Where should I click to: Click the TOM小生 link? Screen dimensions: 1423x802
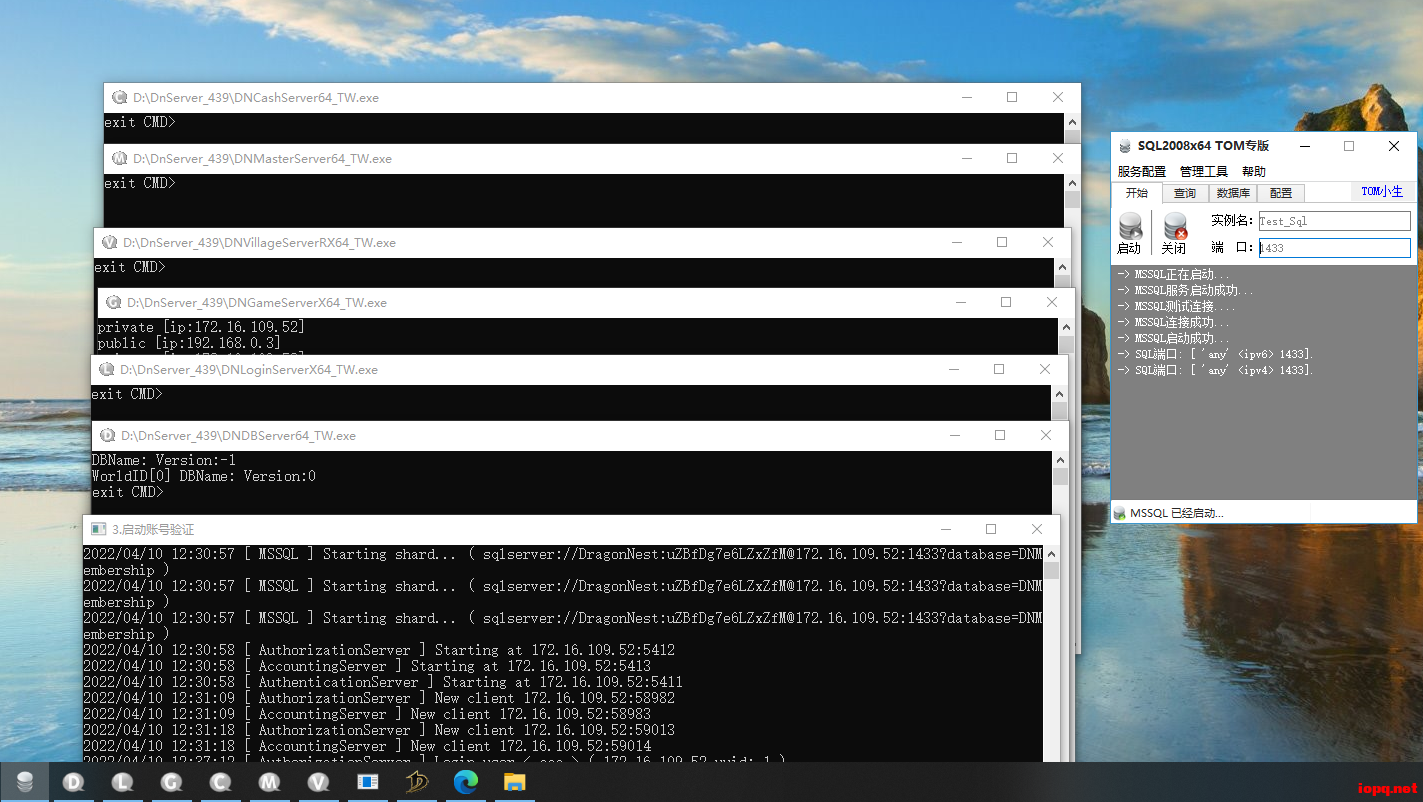[x=1382, y=192]
